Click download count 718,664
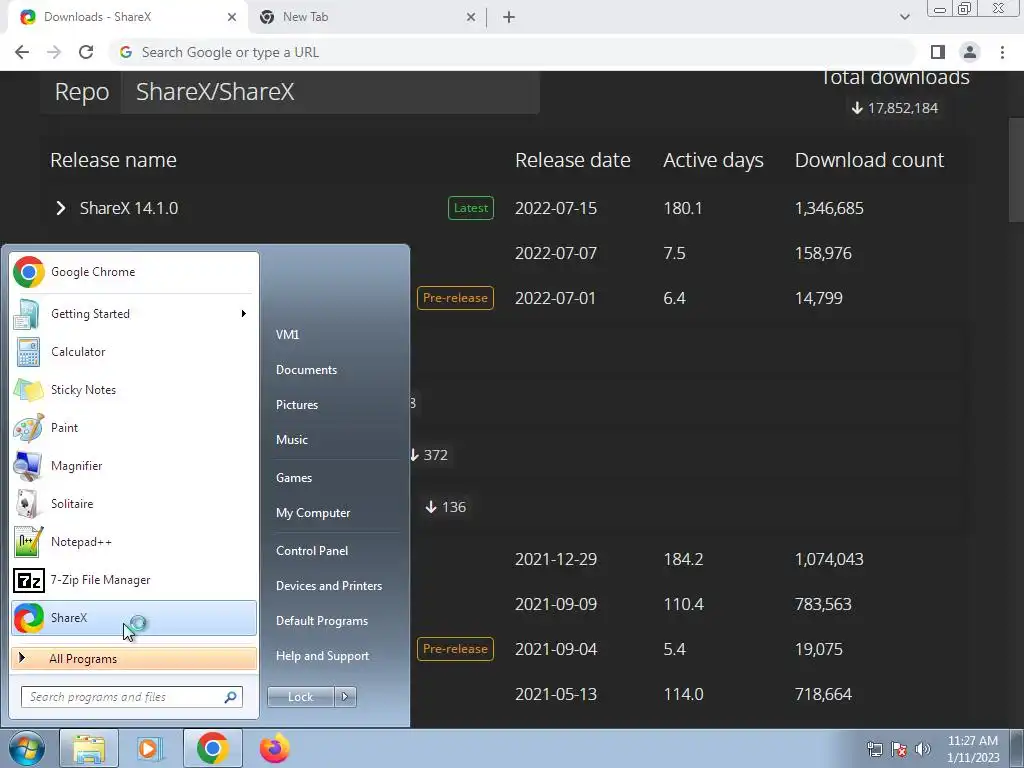 point(823,694)
